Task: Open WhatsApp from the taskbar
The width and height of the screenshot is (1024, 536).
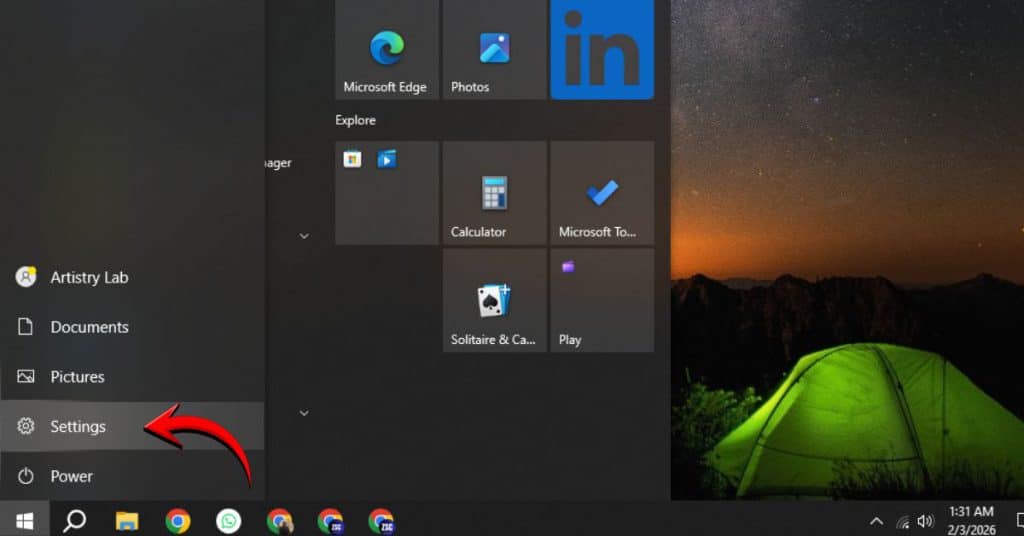Action: [x=229, y=520]
